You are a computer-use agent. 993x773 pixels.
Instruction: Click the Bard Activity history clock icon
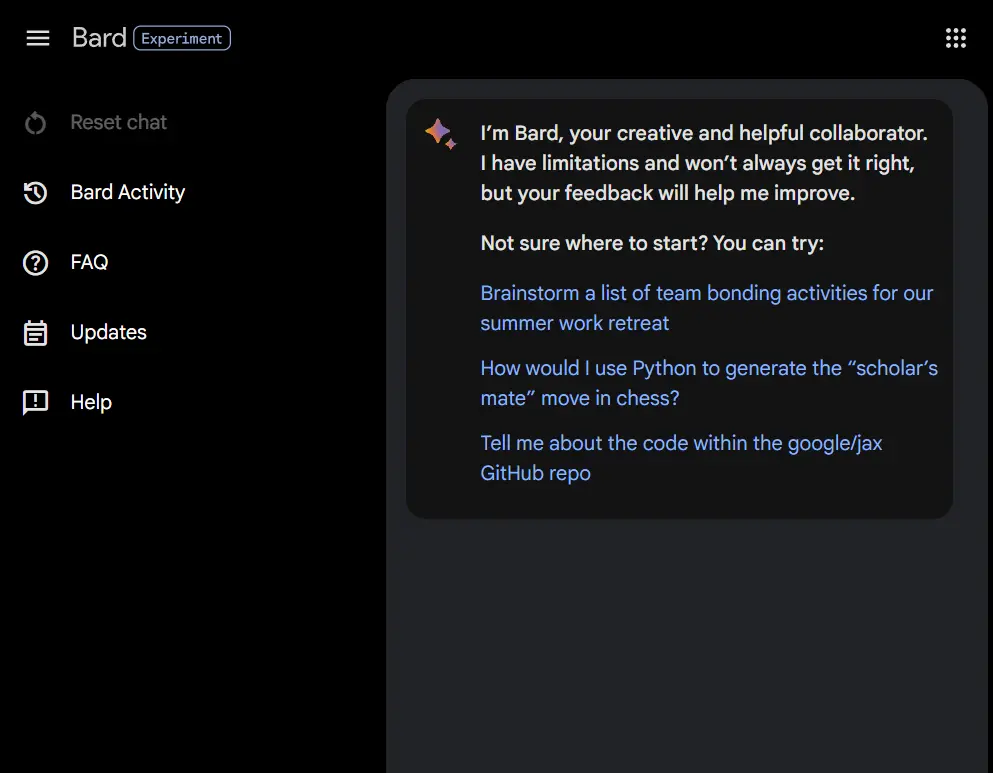36,193
